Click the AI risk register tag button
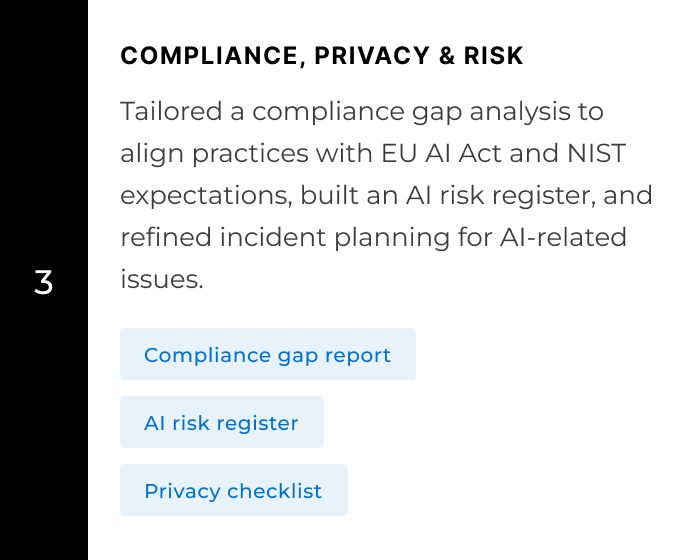 coord(221,423)
